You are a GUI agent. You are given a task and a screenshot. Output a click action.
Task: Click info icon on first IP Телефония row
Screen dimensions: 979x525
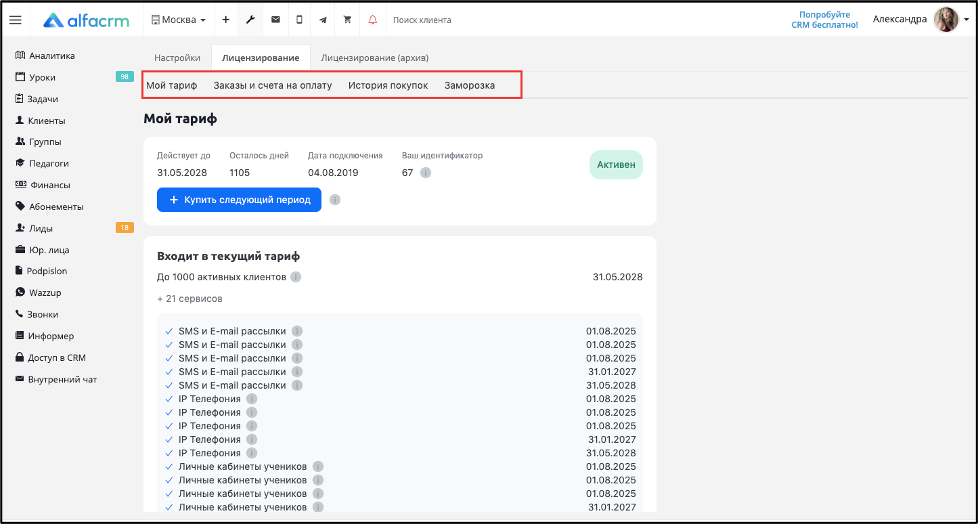tap(252, 399)
